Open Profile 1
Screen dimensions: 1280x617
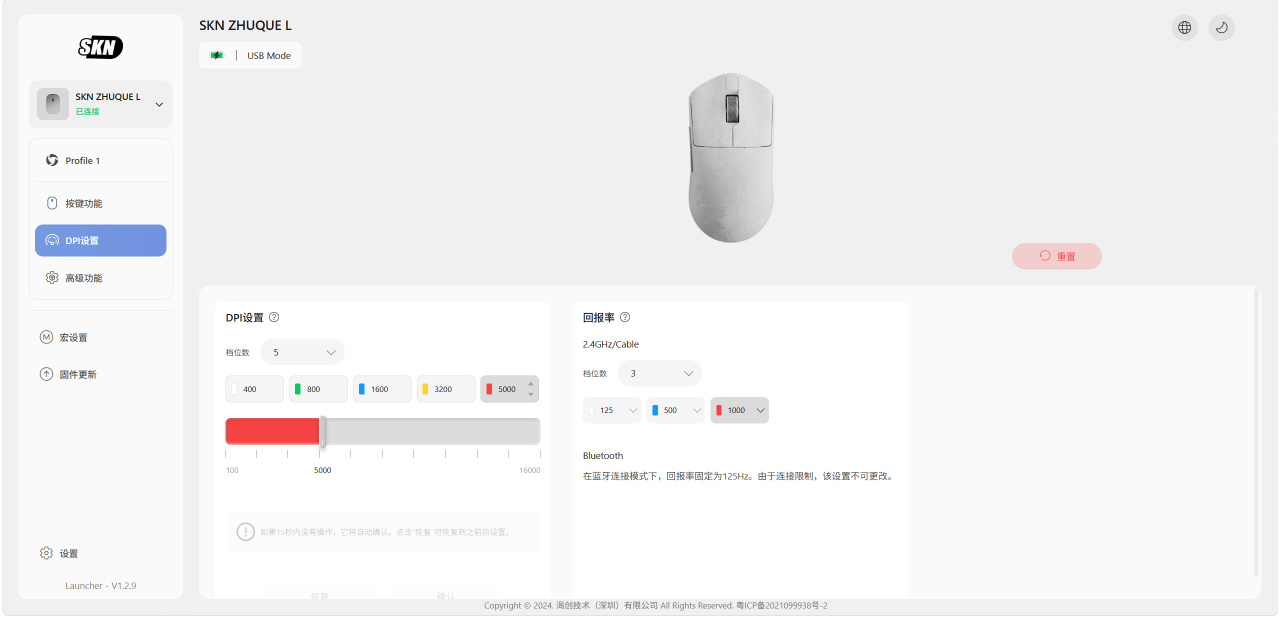[x=100, y=160]
